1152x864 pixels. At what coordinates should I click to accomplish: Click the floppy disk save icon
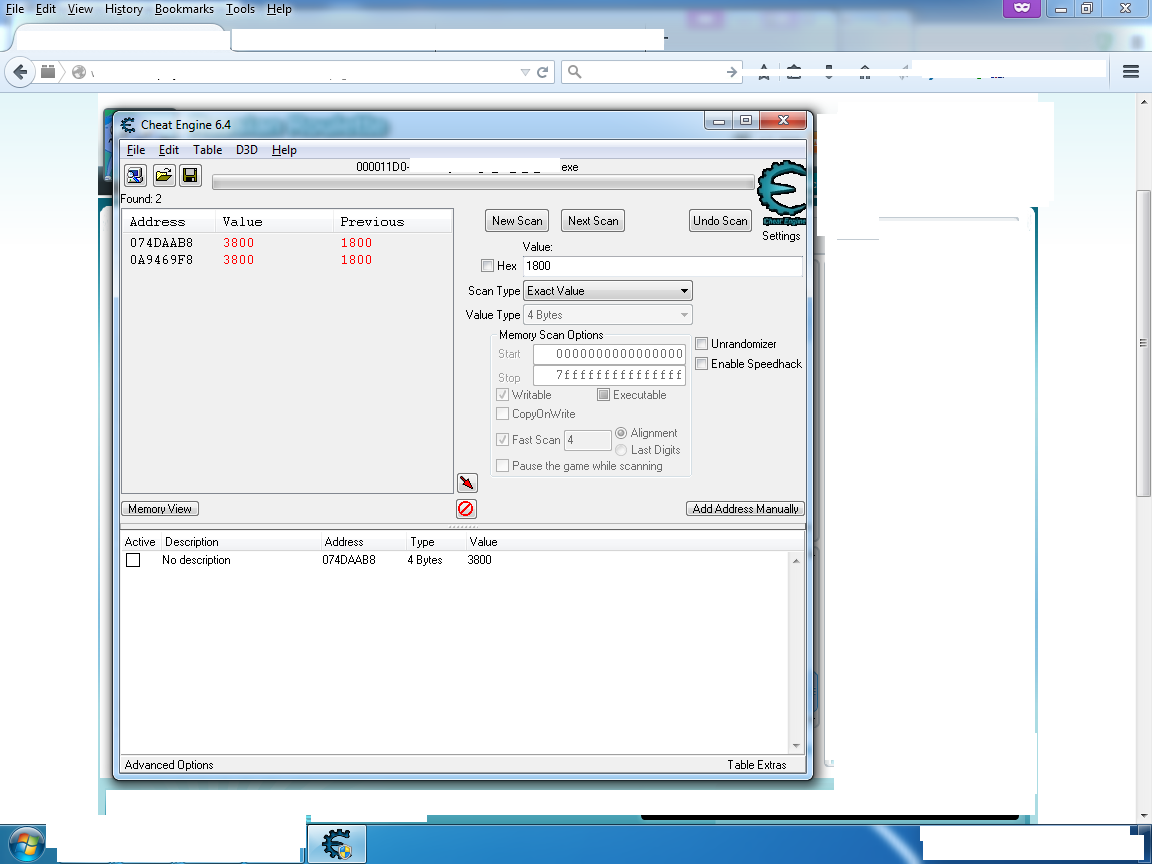click(x=190, y=176)
